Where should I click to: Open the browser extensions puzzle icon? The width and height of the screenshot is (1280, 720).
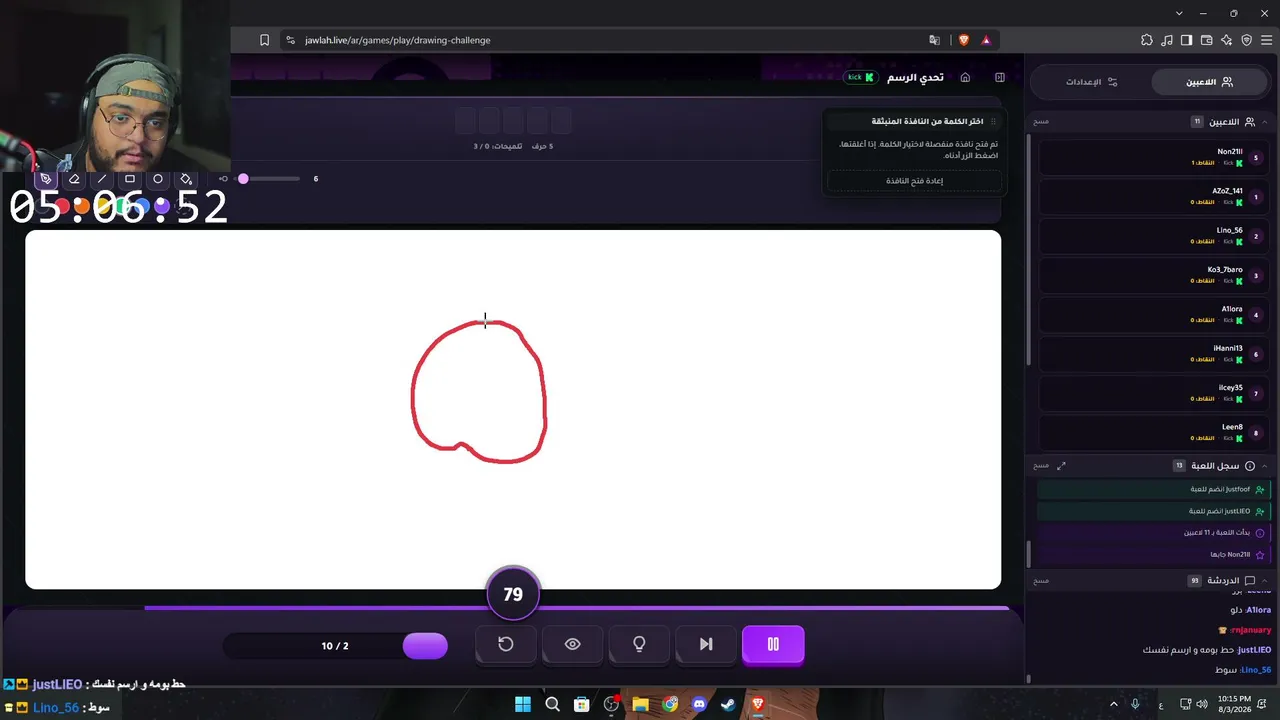[1146, 40]
